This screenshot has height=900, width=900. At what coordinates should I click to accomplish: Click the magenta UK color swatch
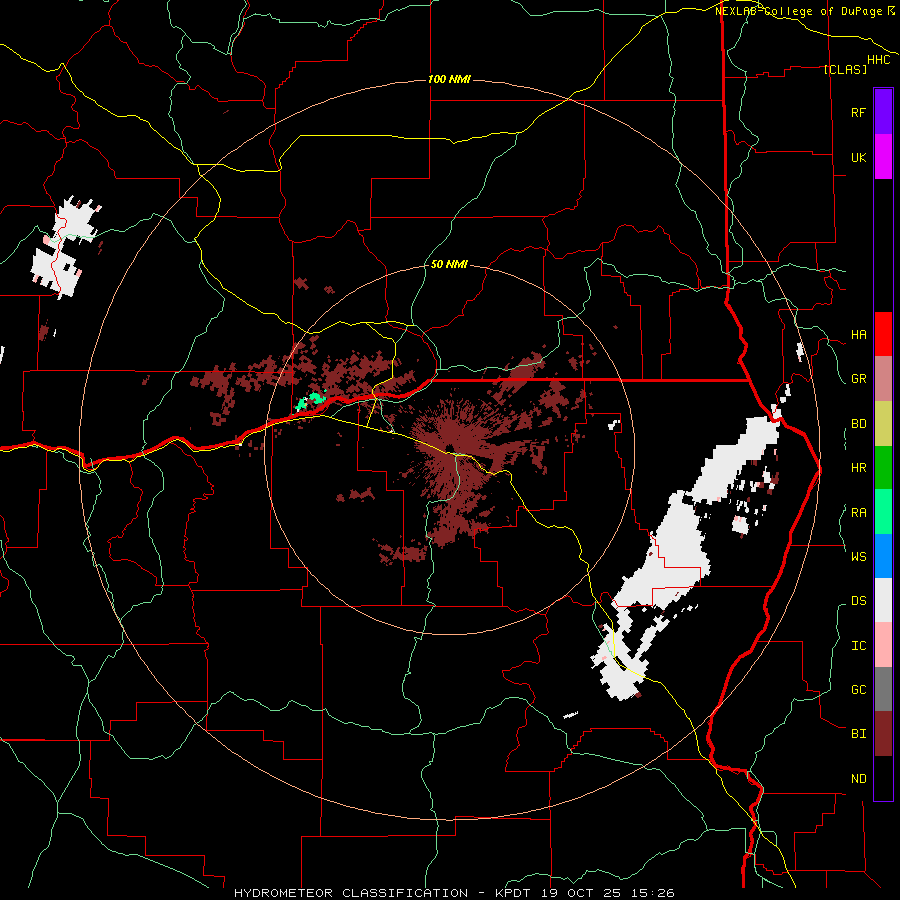pyautogui.click(x=883, y=157)
